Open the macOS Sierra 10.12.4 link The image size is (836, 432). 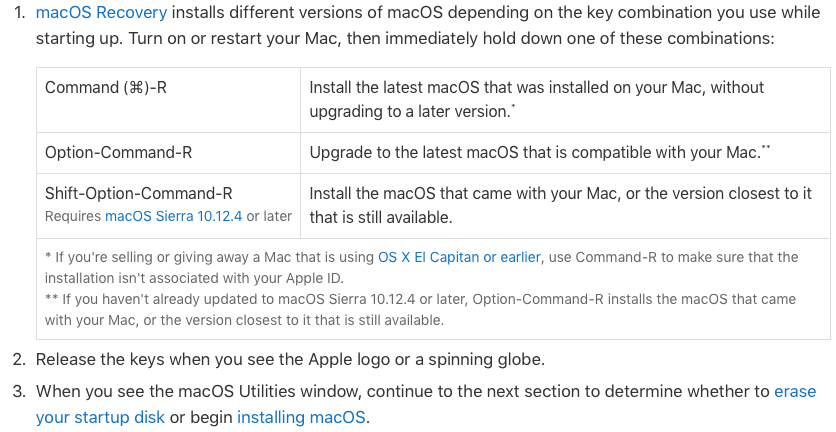tap(173, 217)
